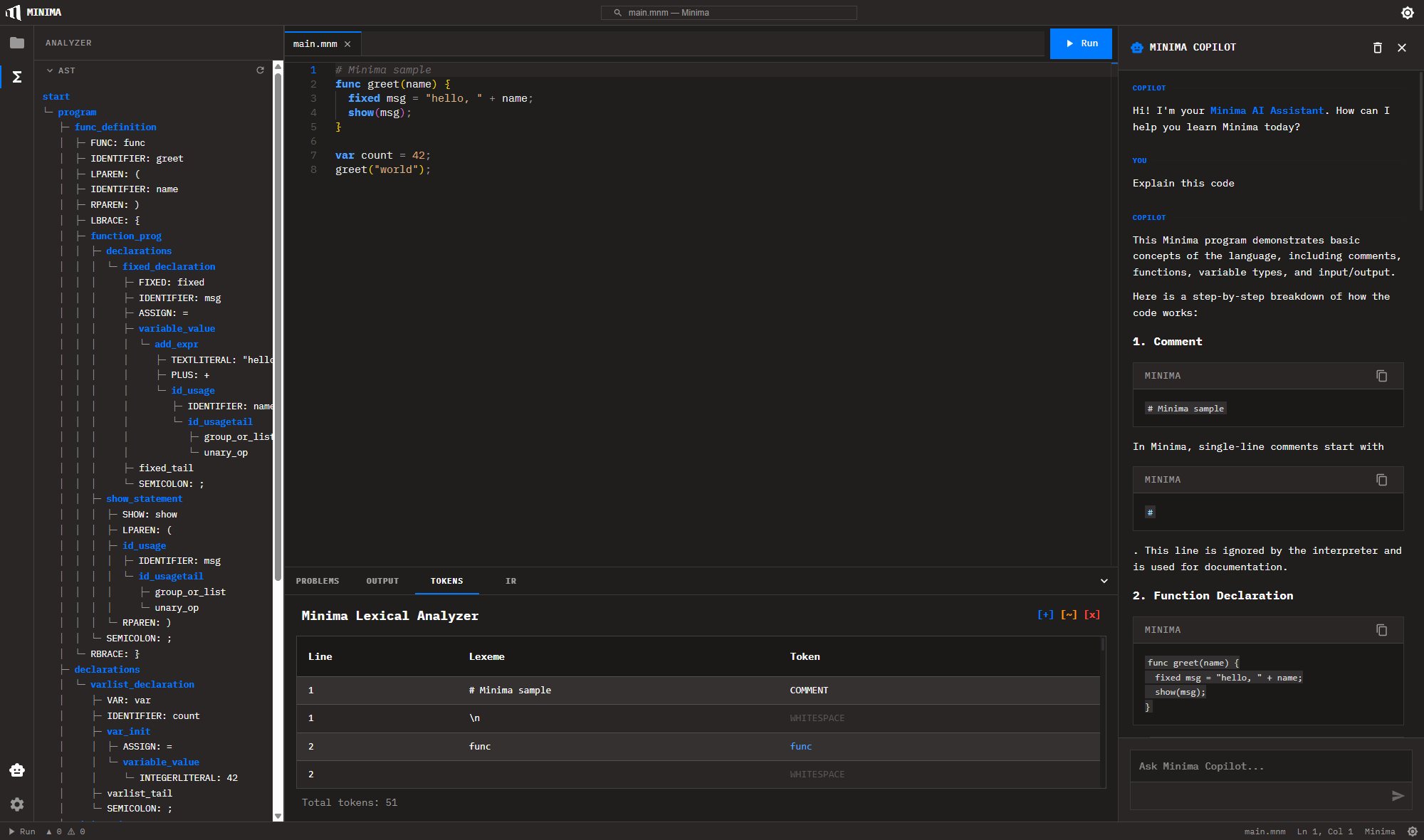Click Ln 1, Col 1 in status bar
1424x840 pixels.
(x=1325, y=831)
